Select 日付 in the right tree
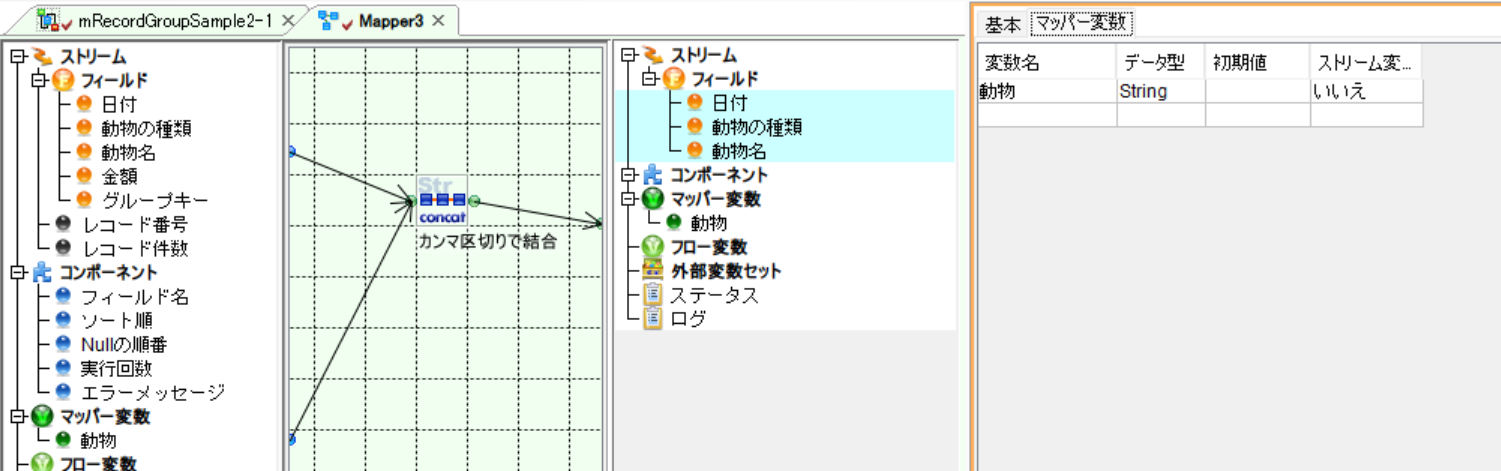 [x=729, y=103]
